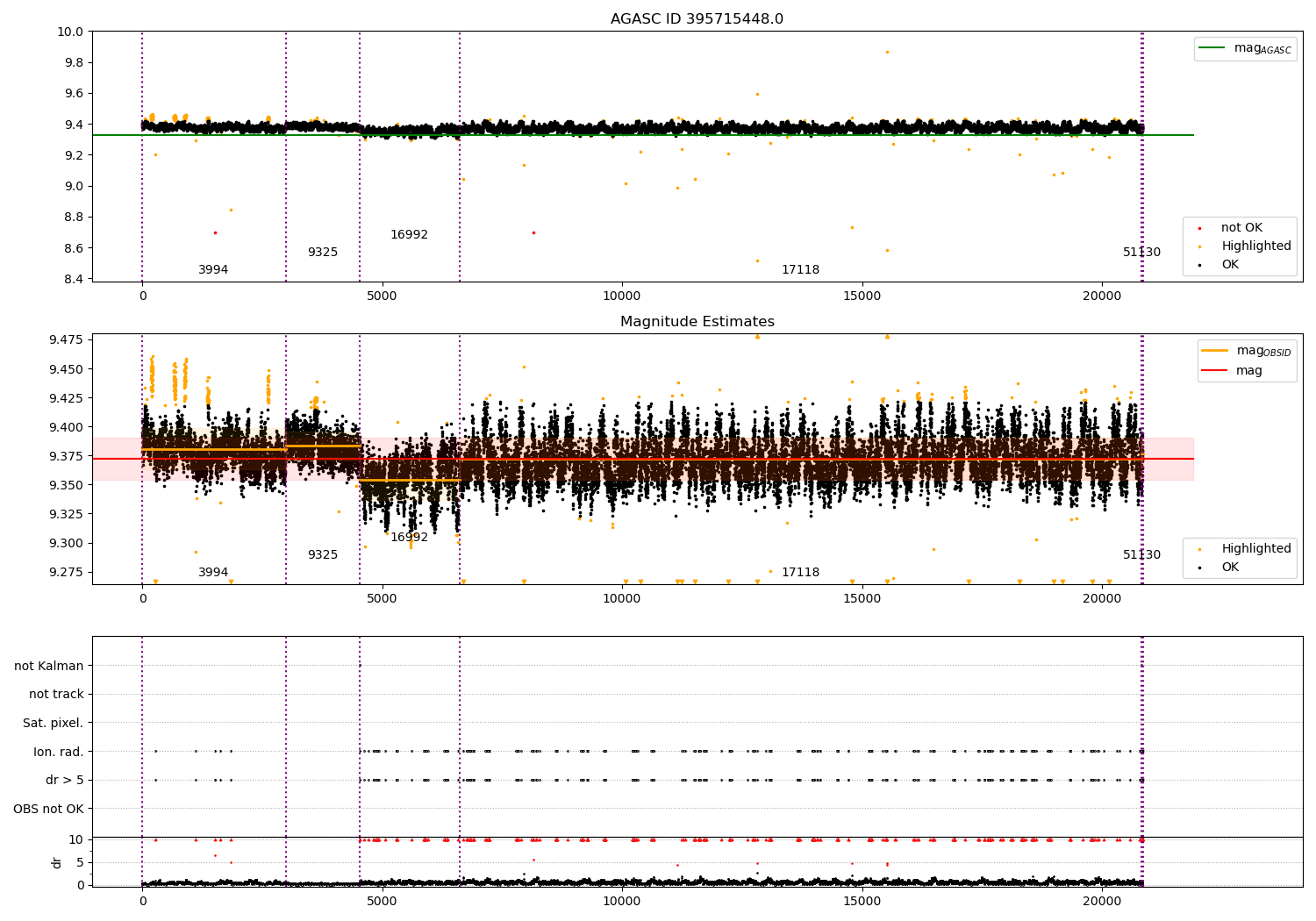The width and height of the screenshot is (1316, 921).
Task: Click the 9.6 y-axis tick label
Action: pyautogui.click(x=73, y=93)
